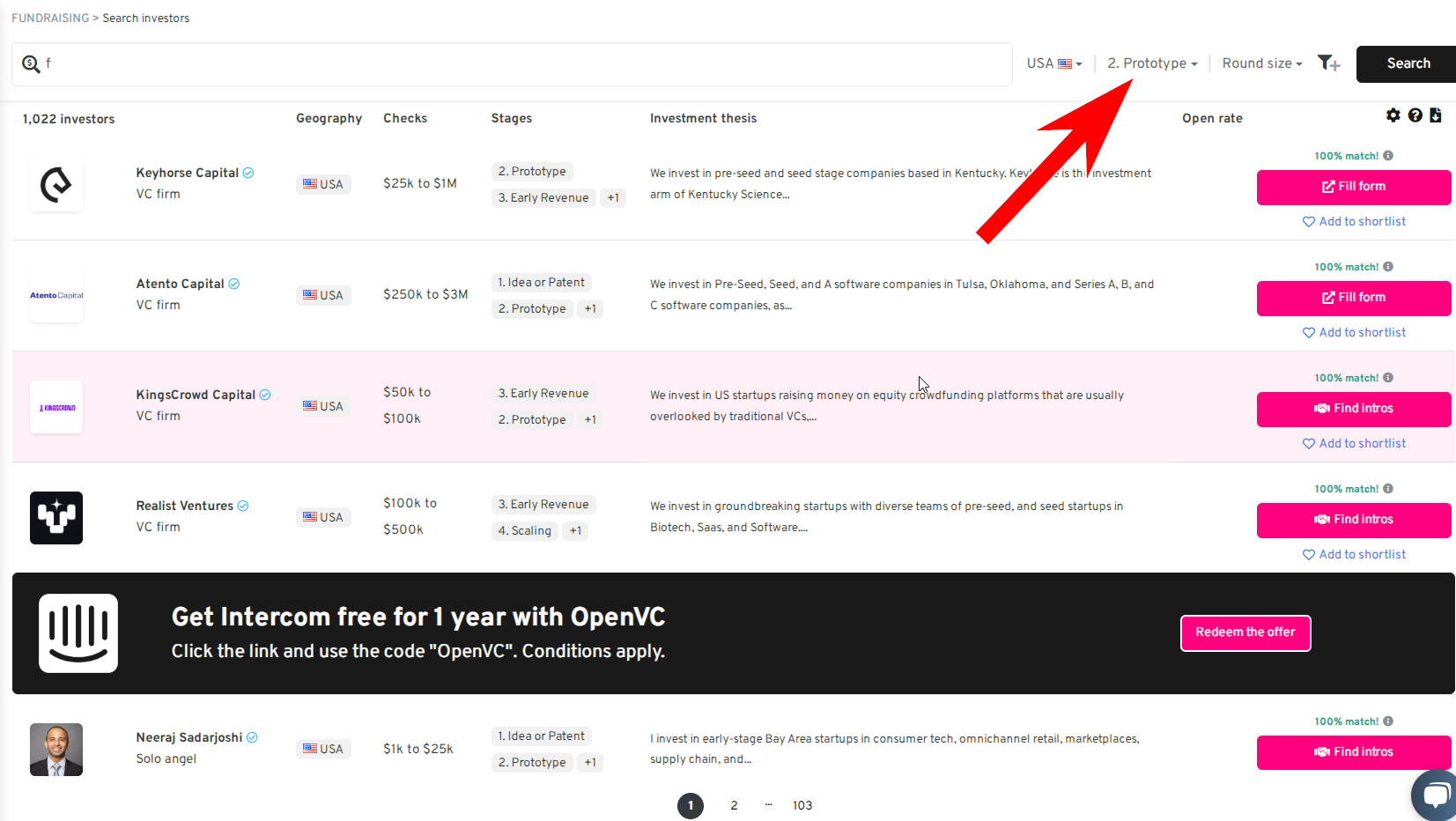Click KingsCrowd Capital verified badge icon
This screenshot has height=821, width=1456.
265,395
